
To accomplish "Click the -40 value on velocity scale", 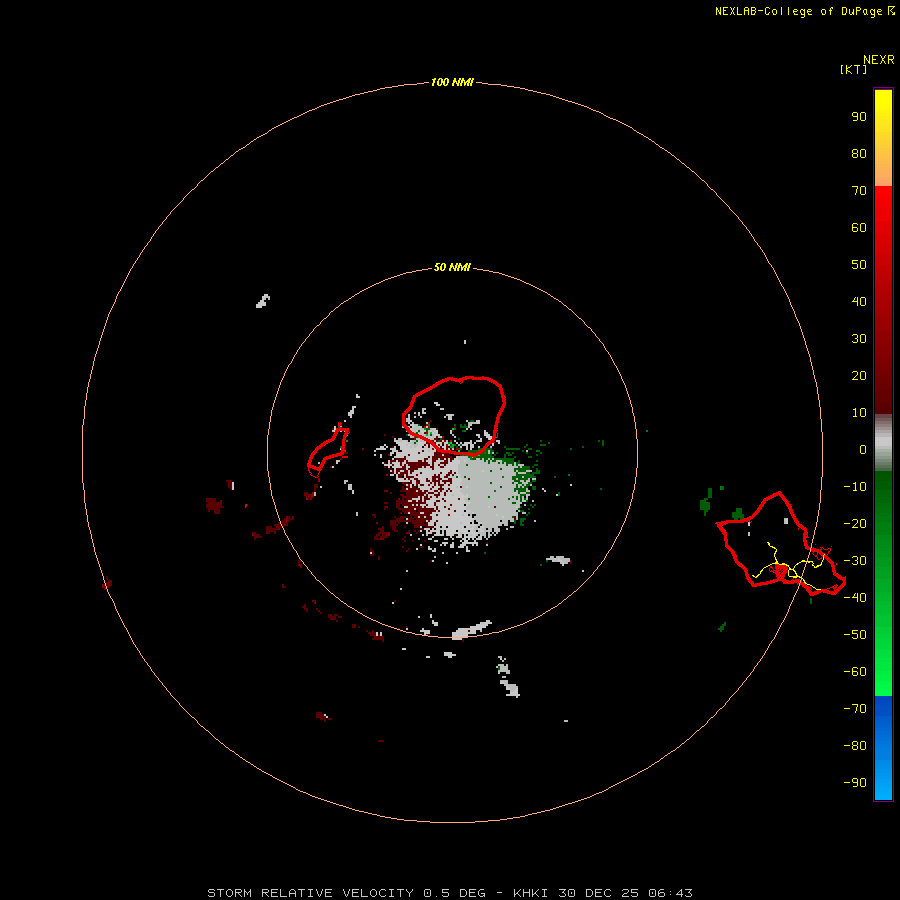I will click(855, 598).
